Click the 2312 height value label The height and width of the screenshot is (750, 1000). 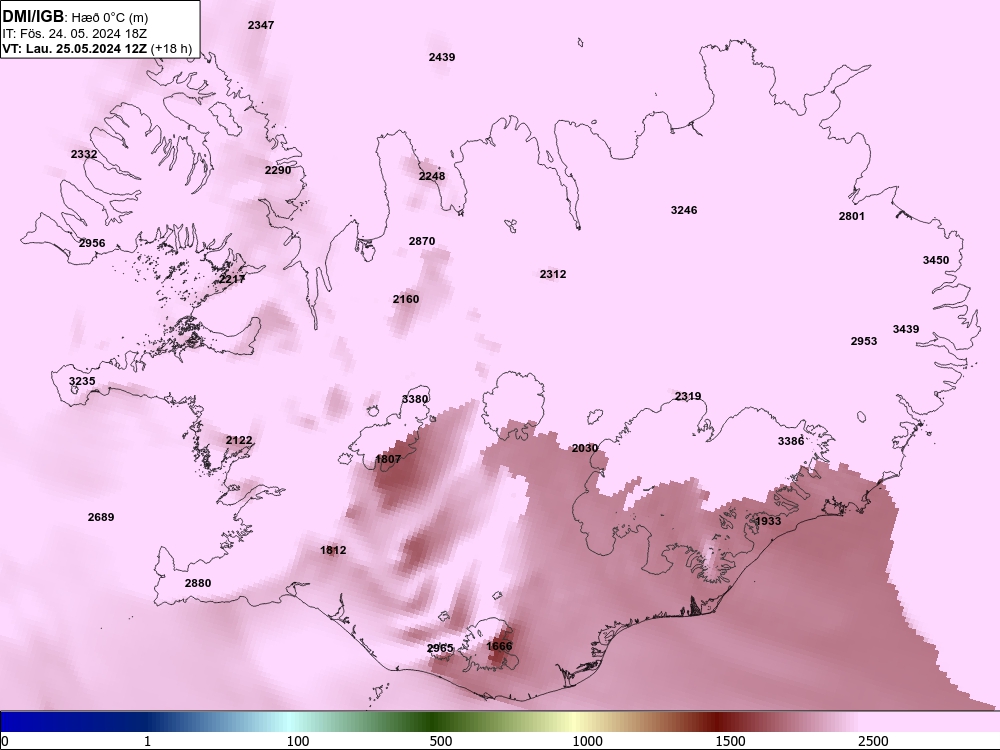tap(553, 274)
